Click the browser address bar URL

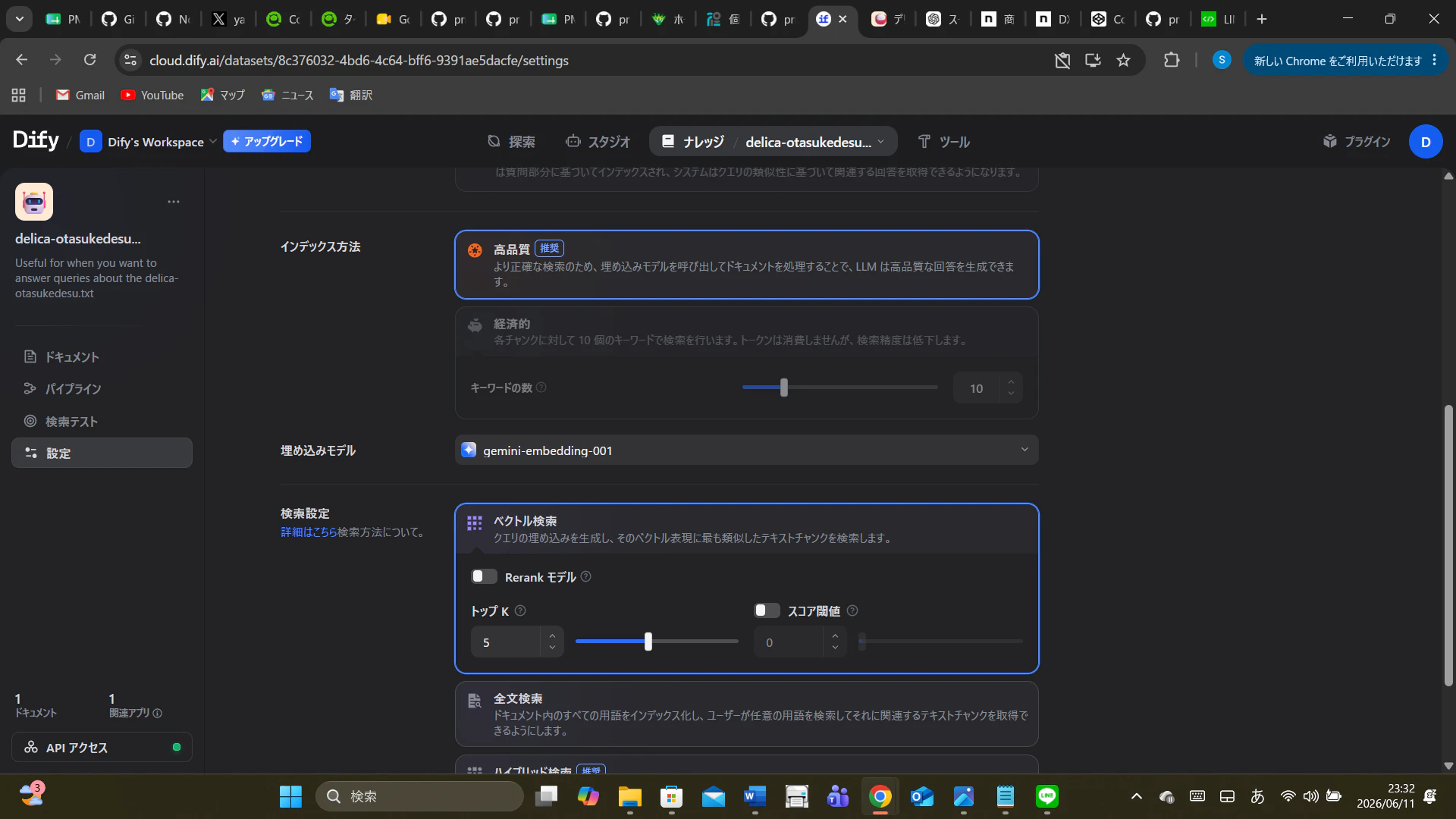[359, 61]
